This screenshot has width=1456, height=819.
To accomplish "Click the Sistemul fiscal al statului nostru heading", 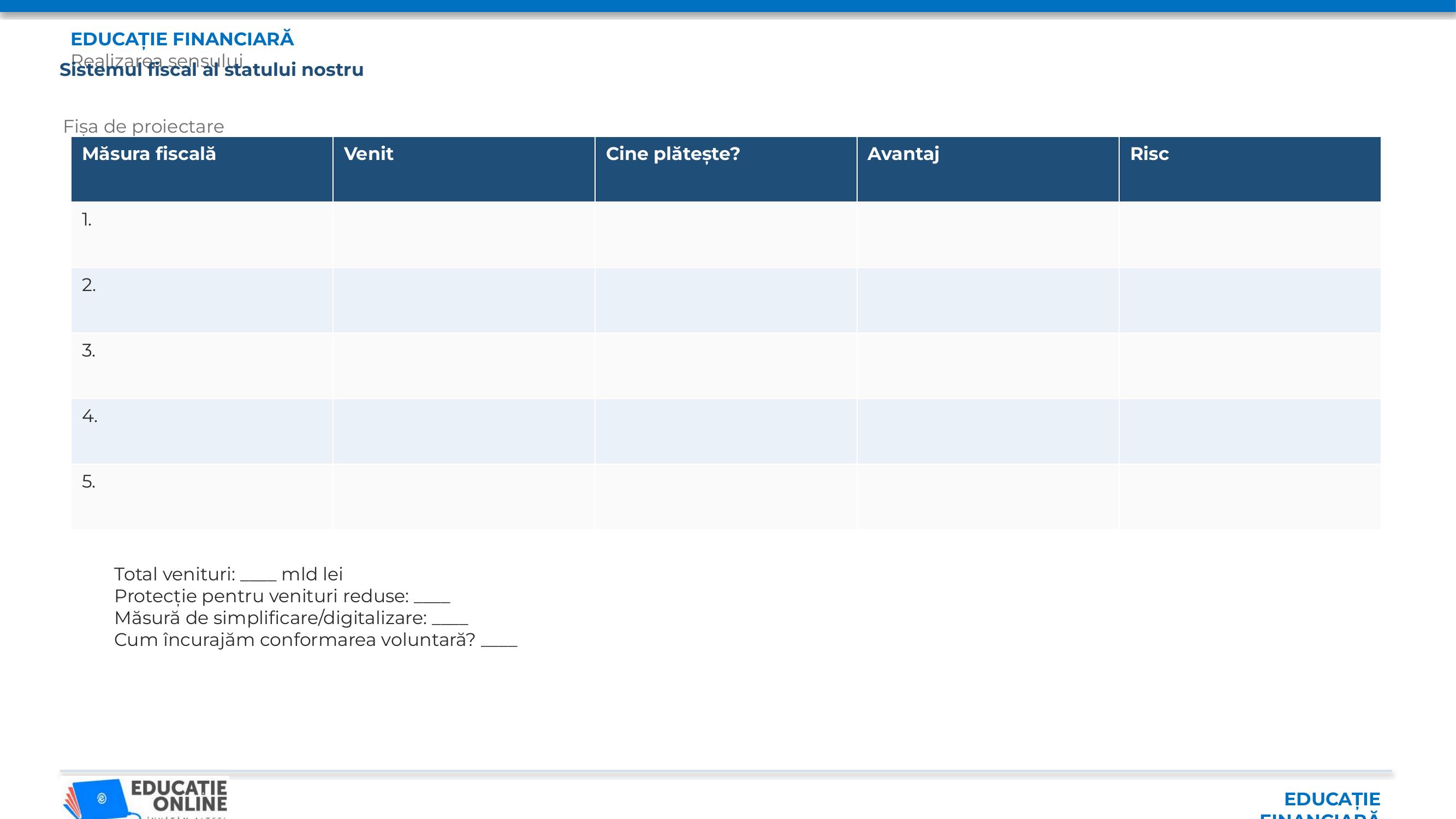I will [x=211, y=69].
